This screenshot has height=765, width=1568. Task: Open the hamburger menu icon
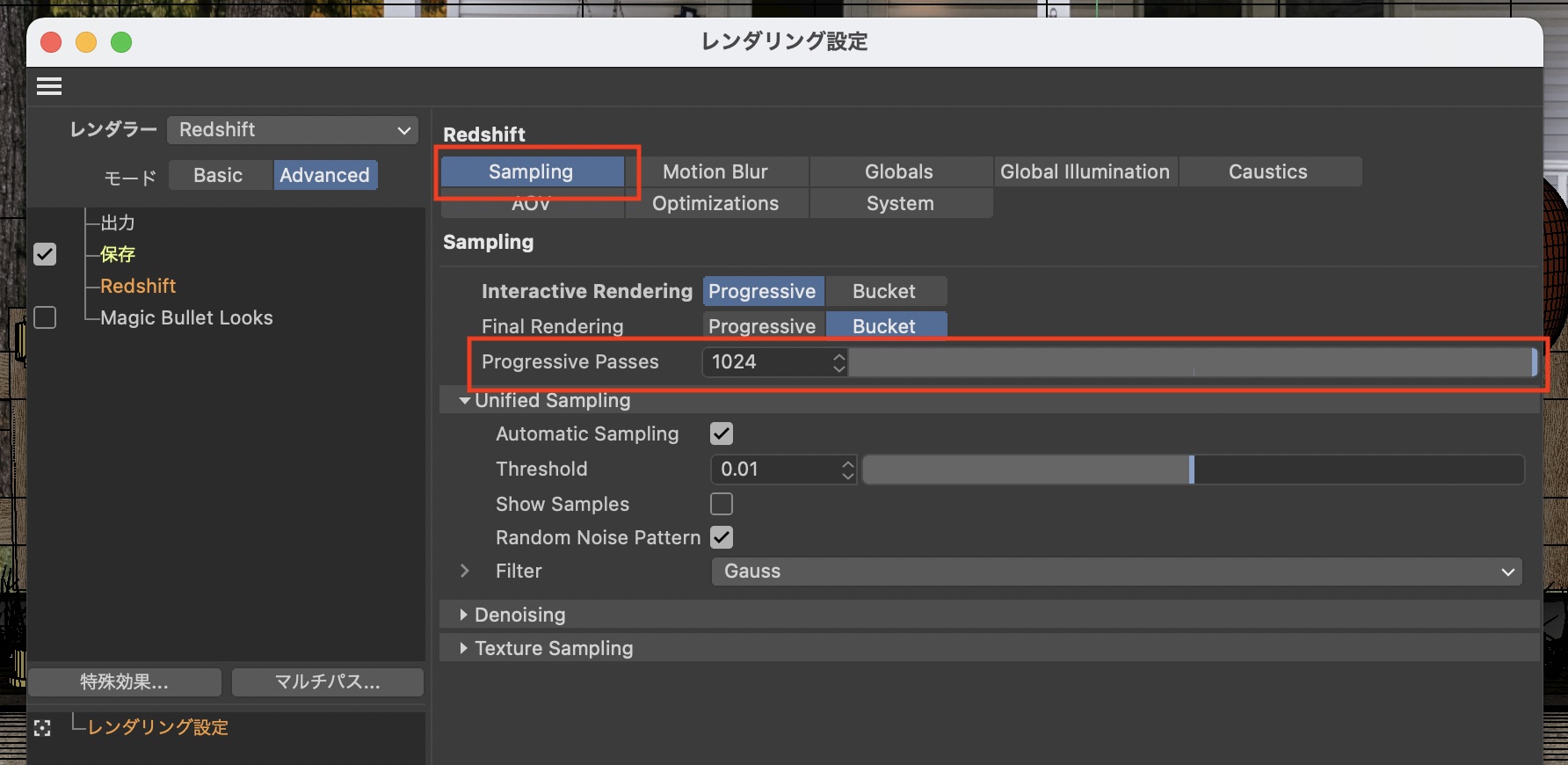(x=49, y=86)
